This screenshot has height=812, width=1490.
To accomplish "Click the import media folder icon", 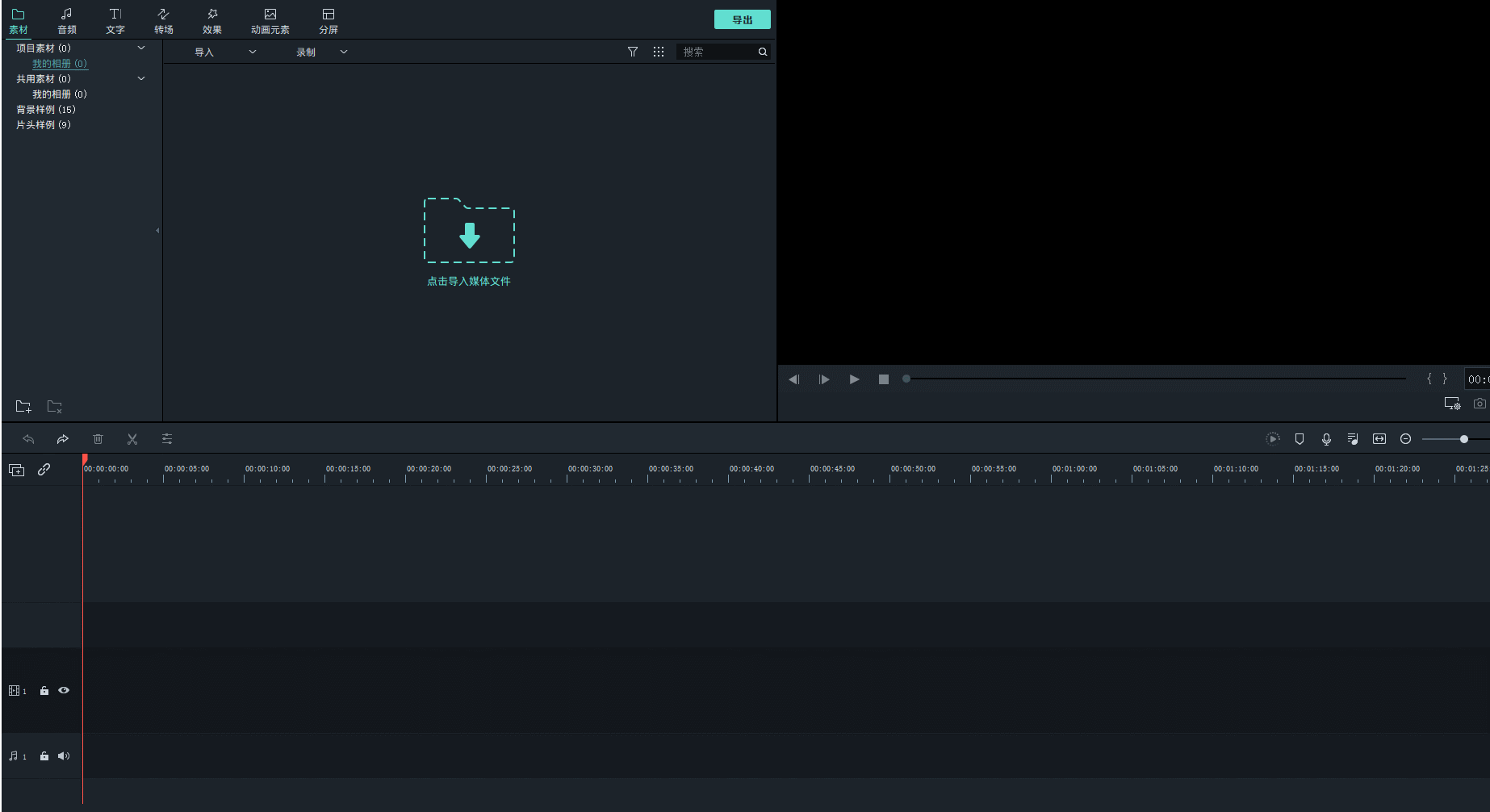I will [x=469, y=230].
